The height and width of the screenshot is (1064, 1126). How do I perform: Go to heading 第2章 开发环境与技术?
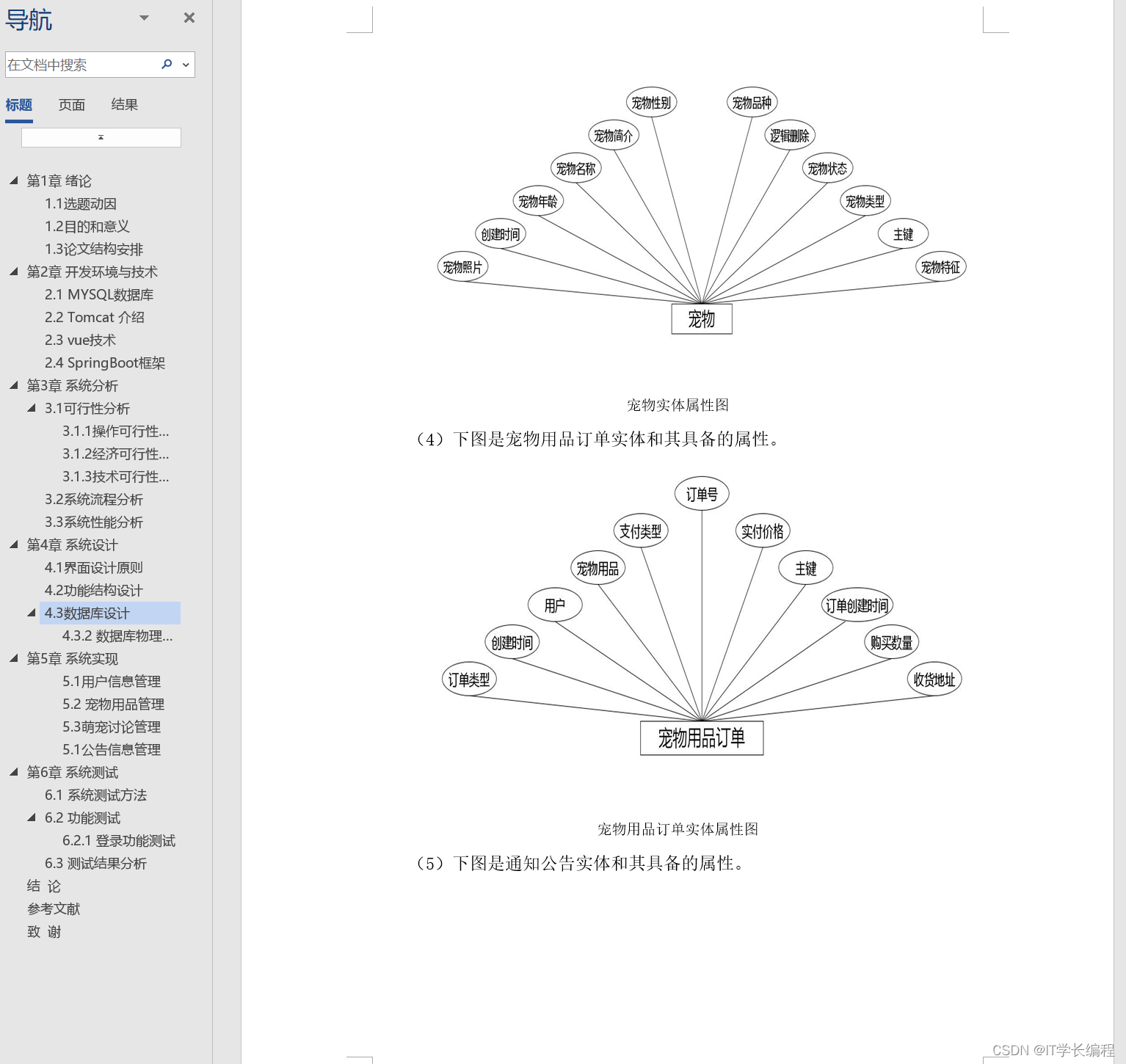(92, 272)
